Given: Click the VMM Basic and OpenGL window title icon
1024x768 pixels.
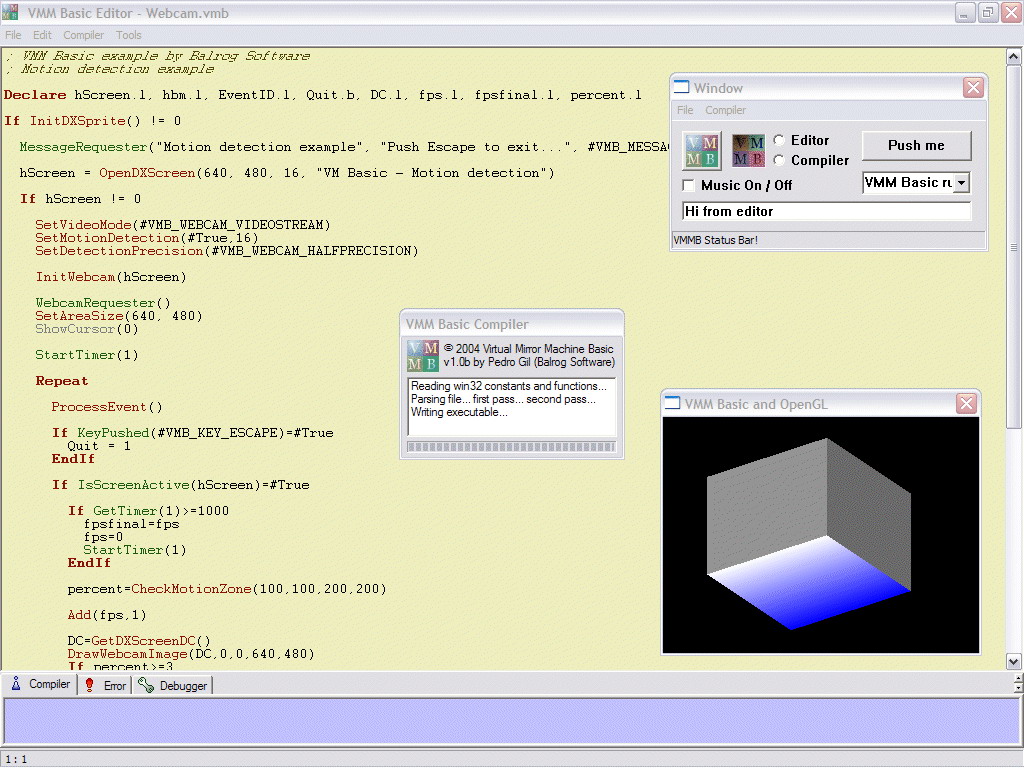Looking at the screenshot, I should (x=672, y=404).
